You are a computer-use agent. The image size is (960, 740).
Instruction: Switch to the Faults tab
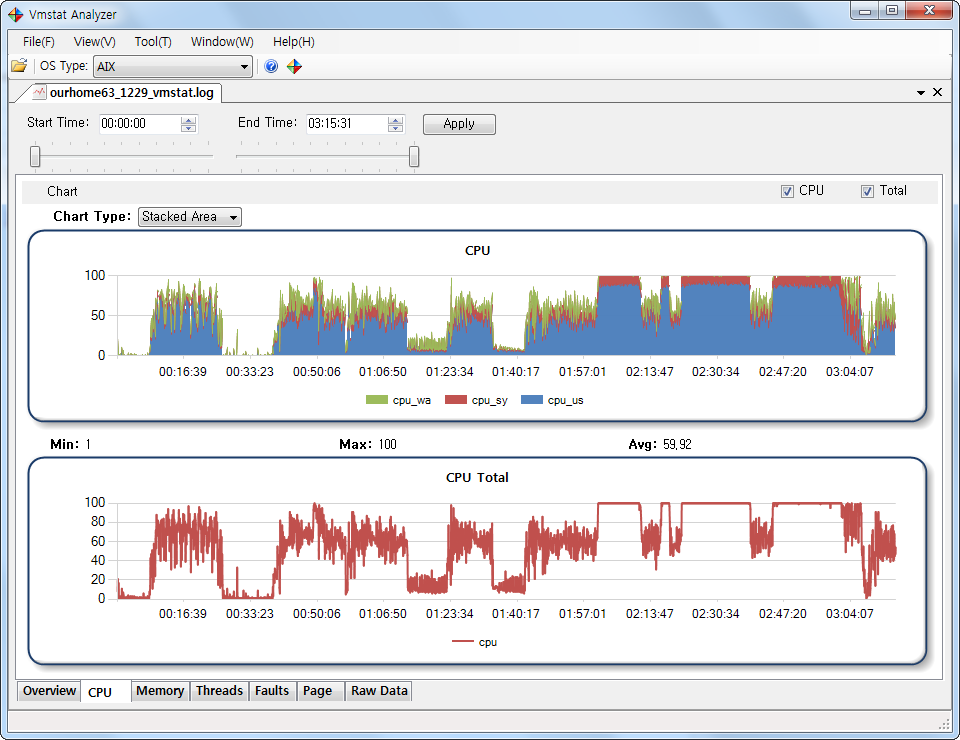click(272, 690)
